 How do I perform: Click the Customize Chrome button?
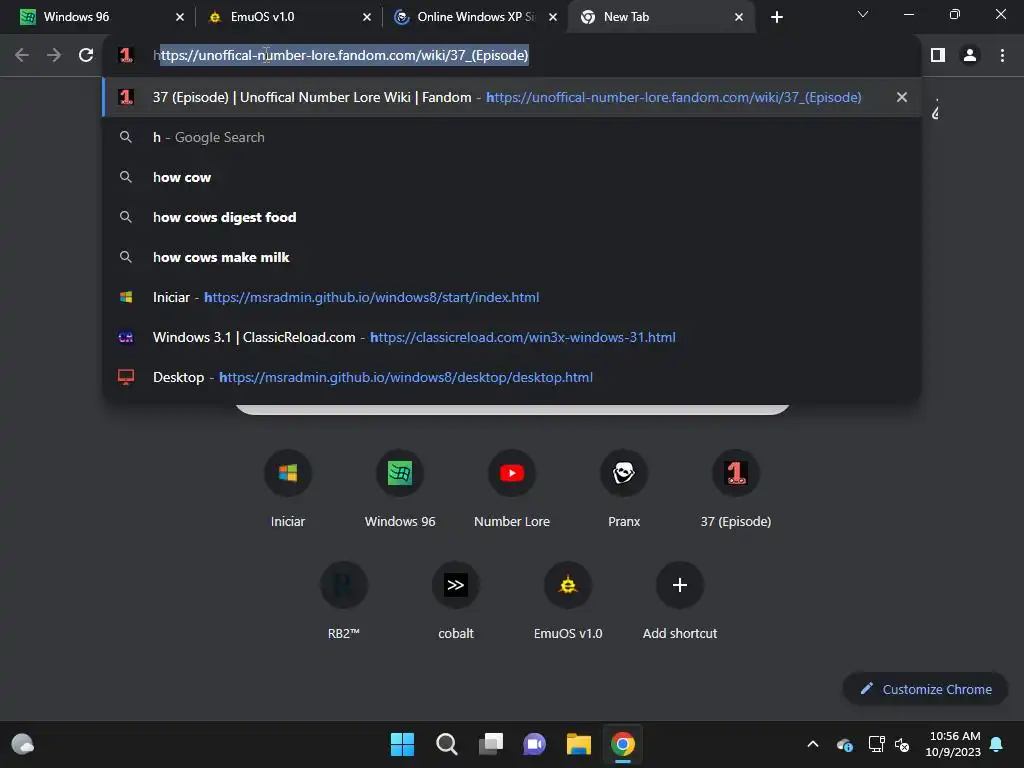tap(925, 689)
